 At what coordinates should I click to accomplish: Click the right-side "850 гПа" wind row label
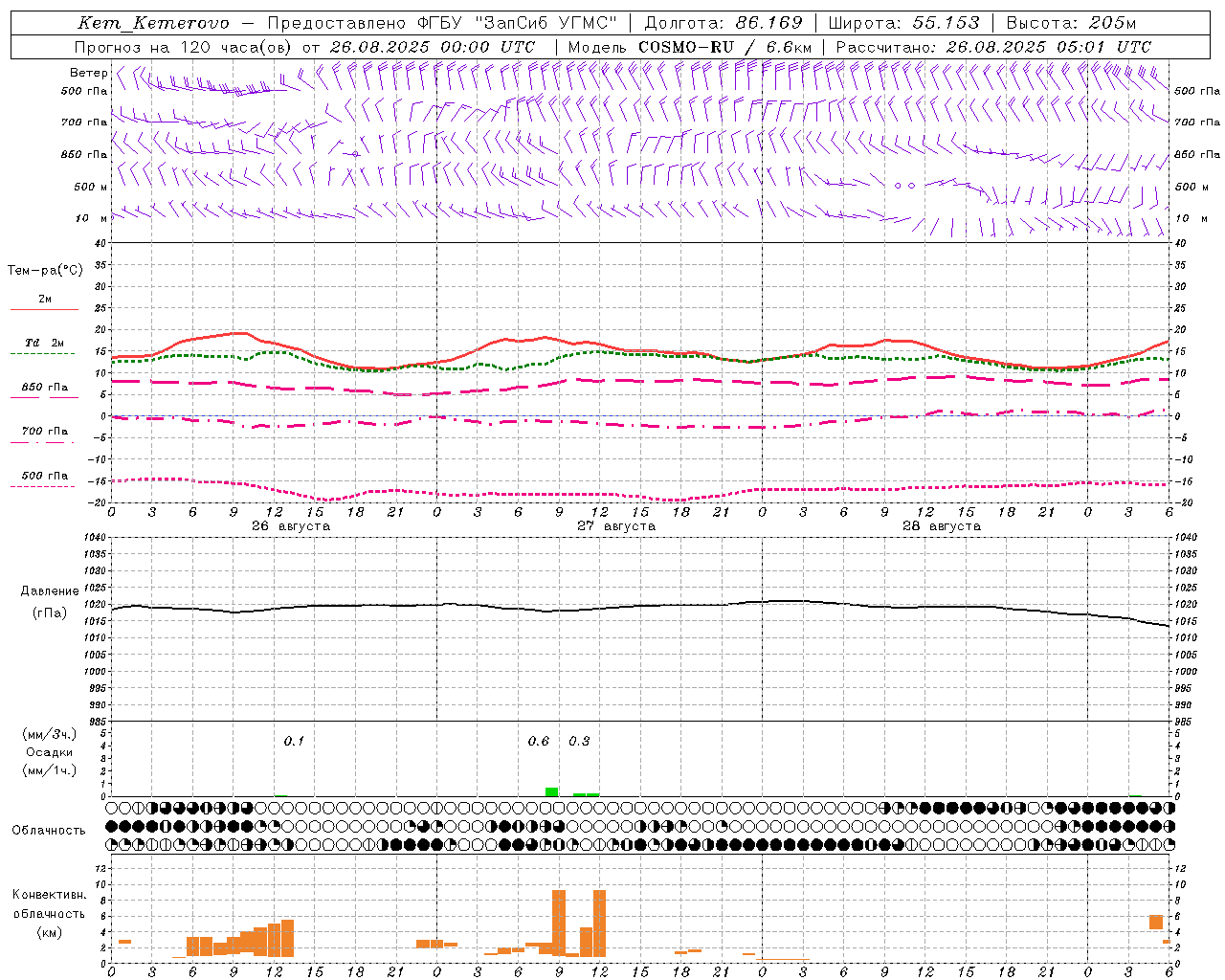[x=1197, y=154]
